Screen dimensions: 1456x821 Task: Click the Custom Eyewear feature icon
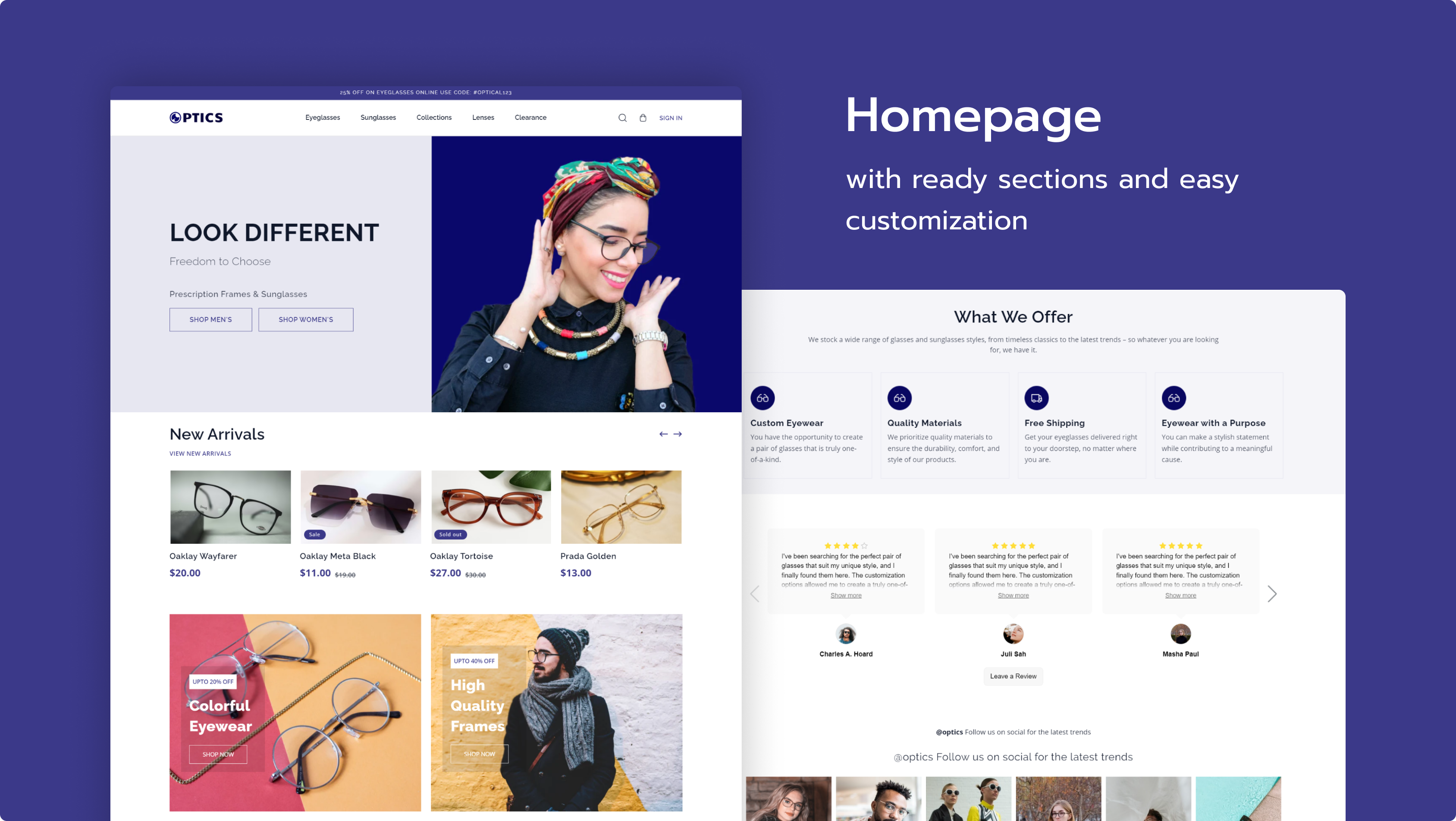[x=762, y=398]
